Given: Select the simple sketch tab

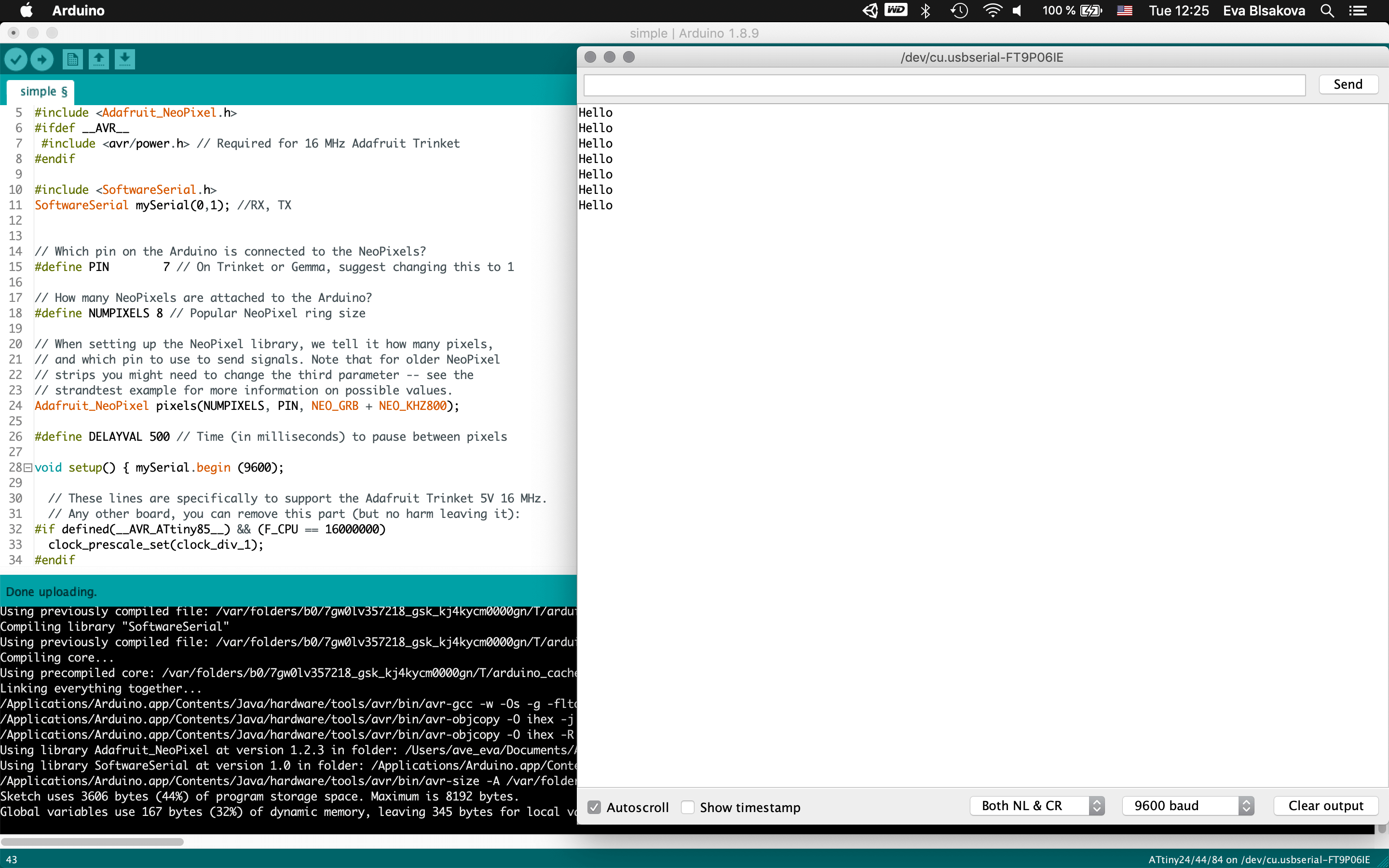Looking at the screenshot, I should [43, 91].
